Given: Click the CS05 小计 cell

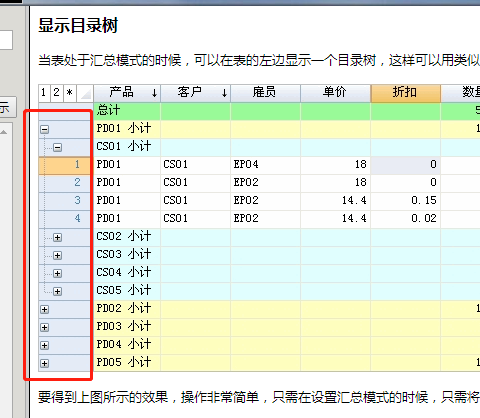Looking at the screenshot, I should tap(127, 291).
